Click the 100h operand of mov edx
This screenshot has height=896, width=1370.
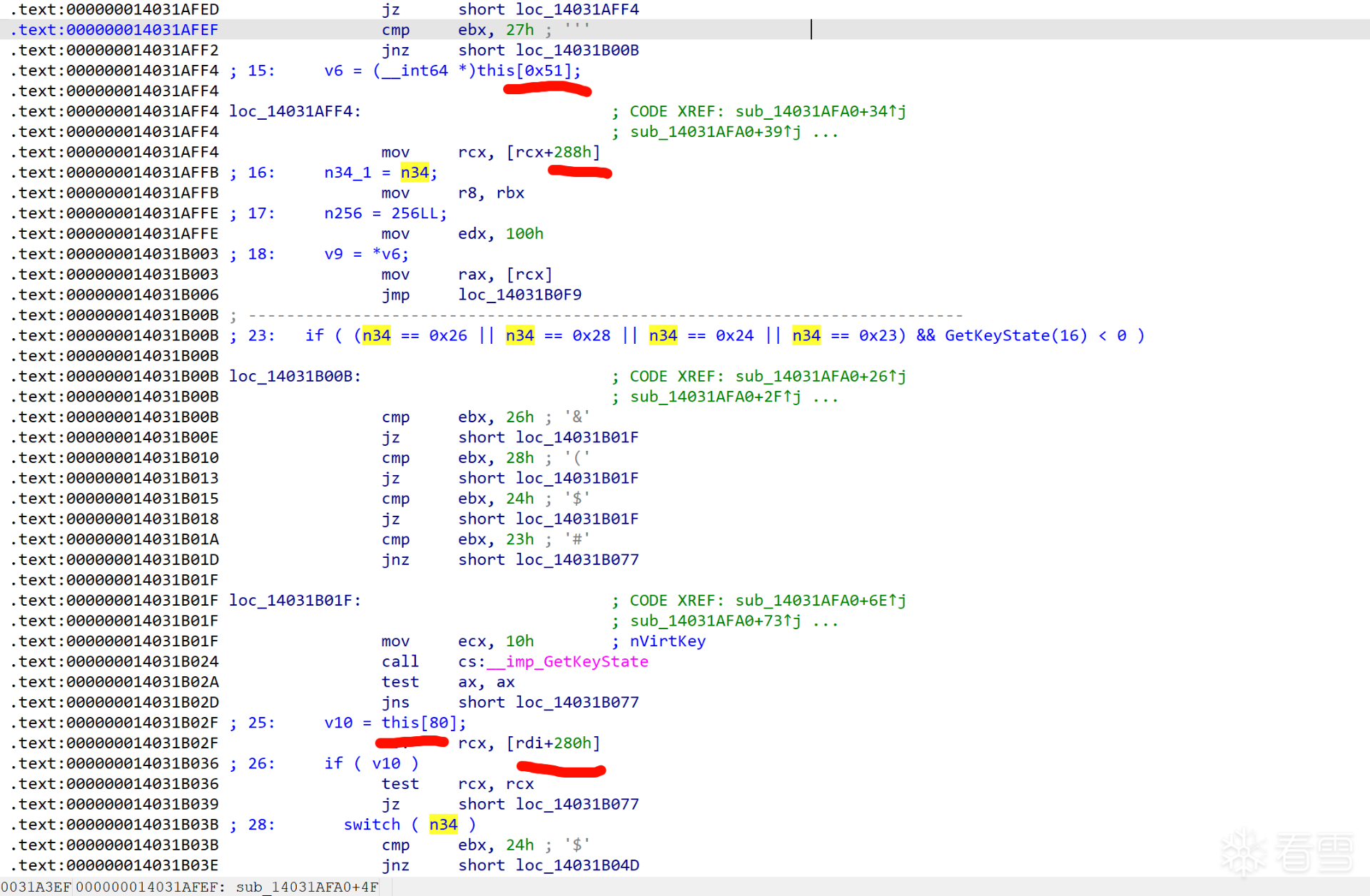coord(524,234)
